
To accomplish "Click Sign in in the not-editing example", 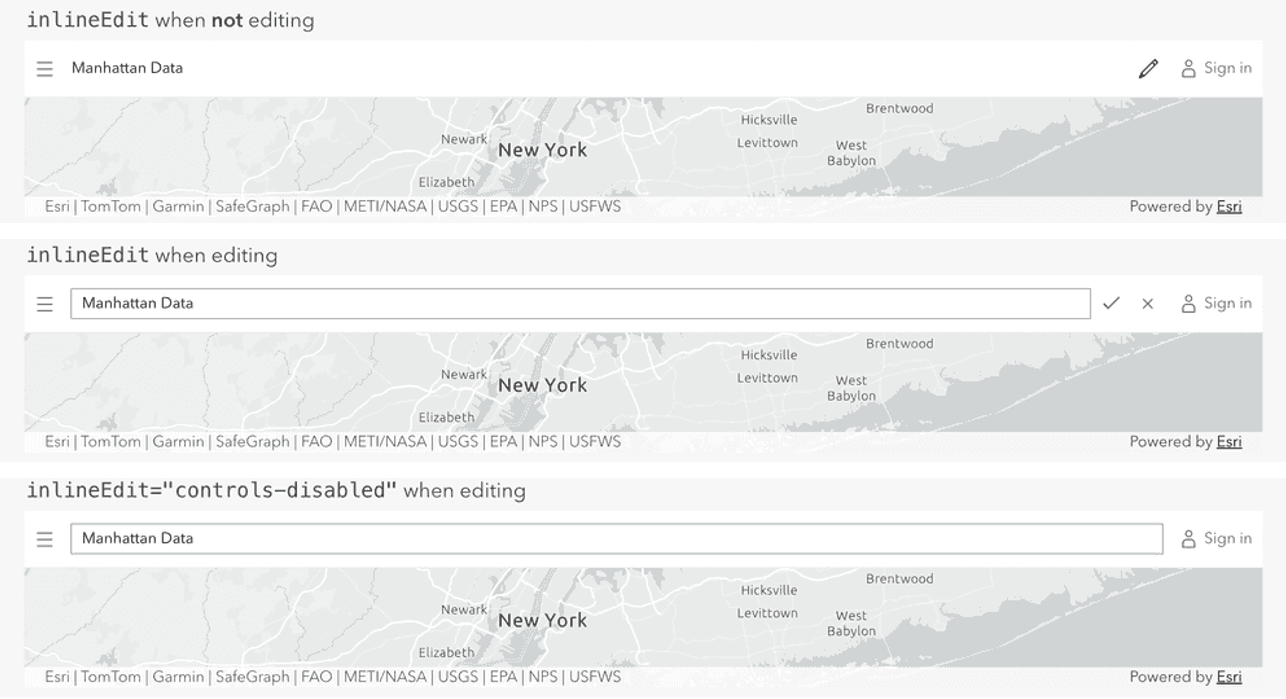I will click(x=1216, y=68).
